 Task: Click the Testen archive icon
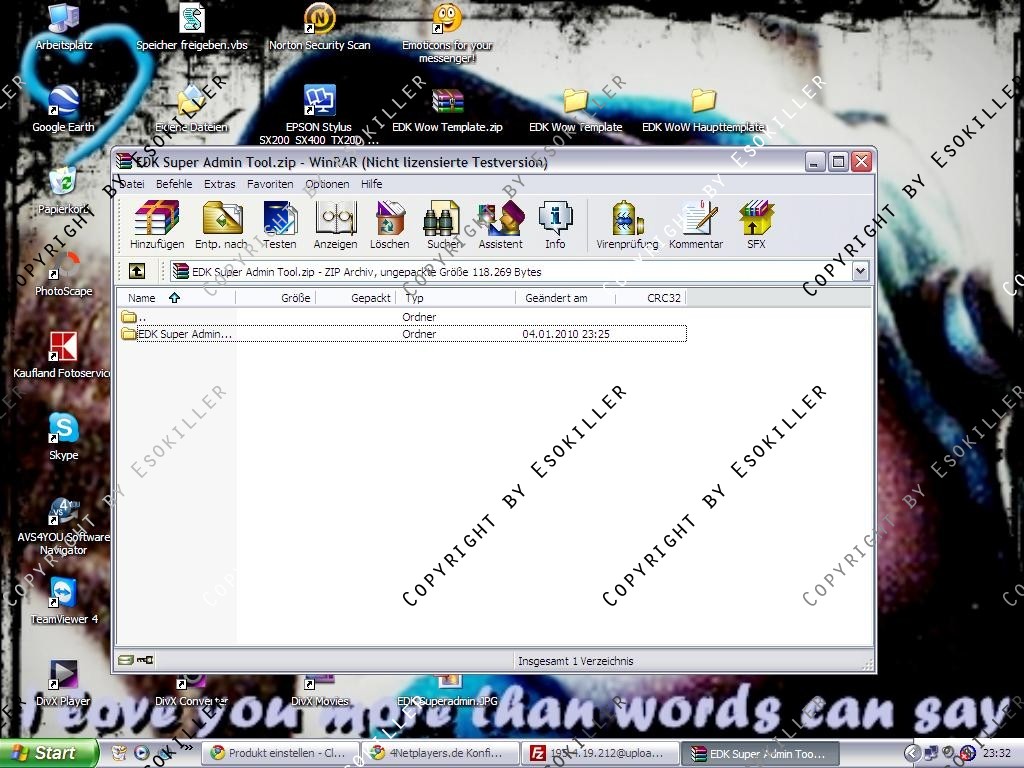click(x=279, y=224)
